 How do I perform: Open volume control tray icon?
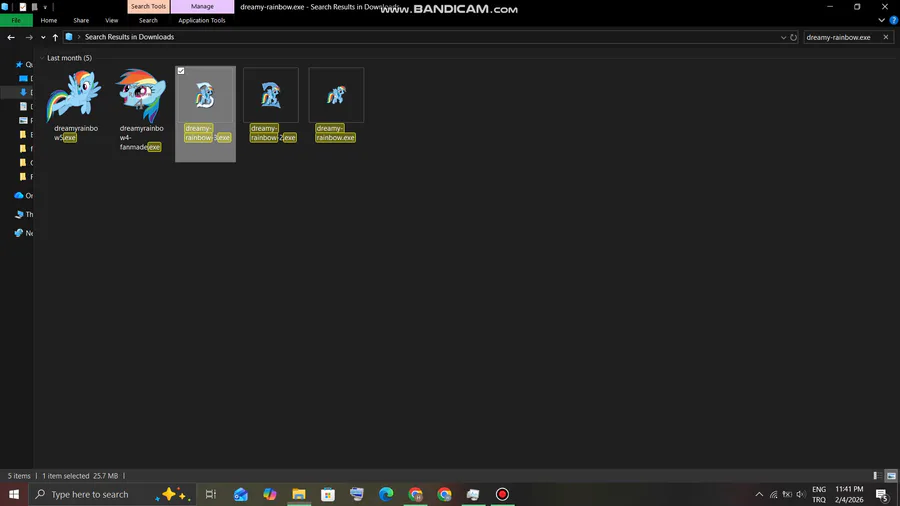801,494
